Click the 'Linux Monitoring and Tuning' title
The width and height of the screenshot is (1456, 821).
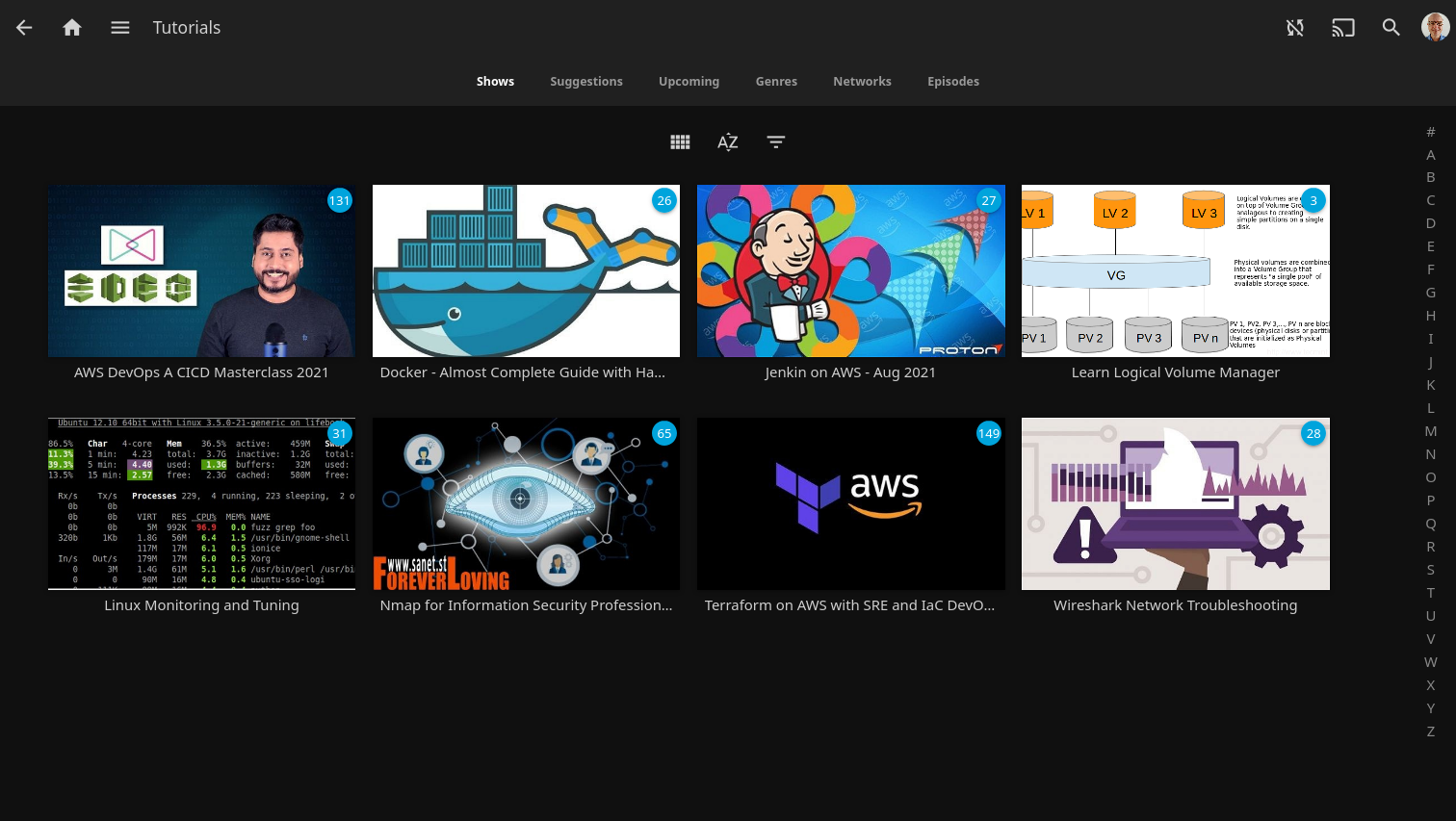(x=201, y=605)
